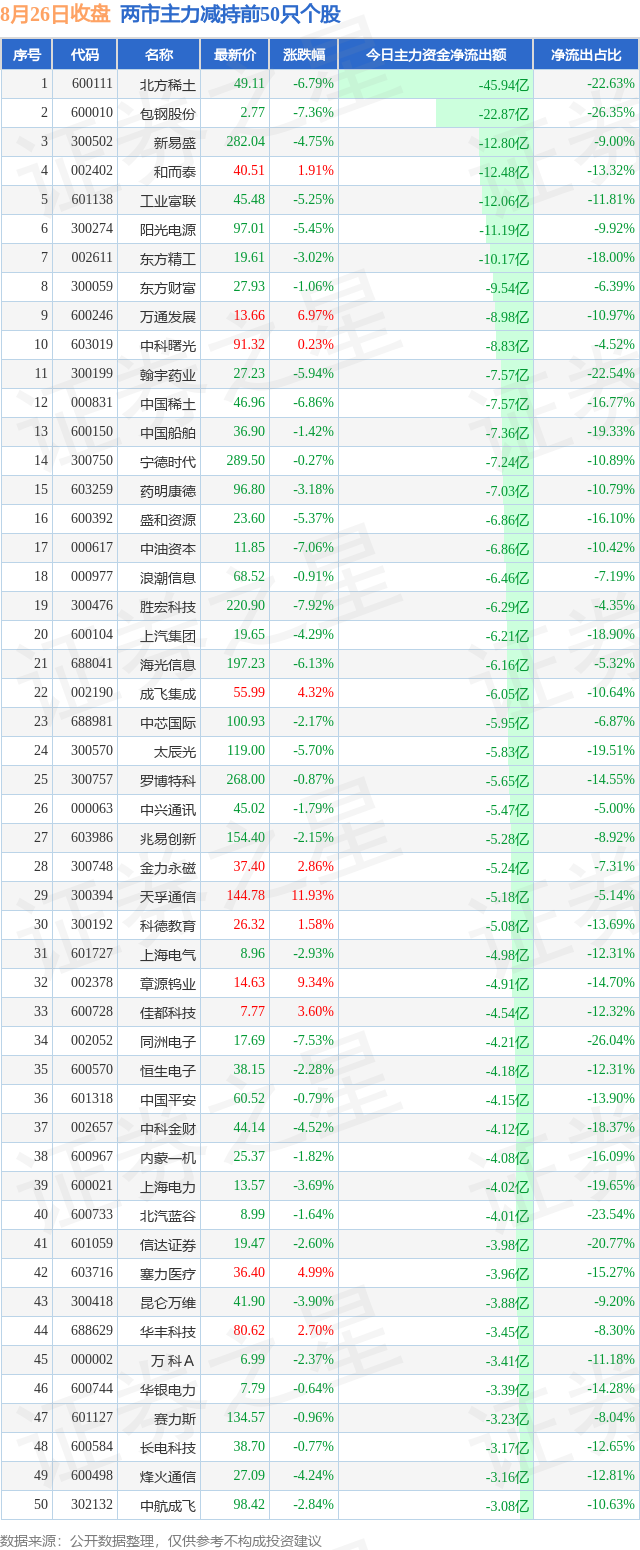The width and height of the screenshot is (640, 1550).
Task: Click the 佳都科技 price 7.77
Action: point(252,1011)
